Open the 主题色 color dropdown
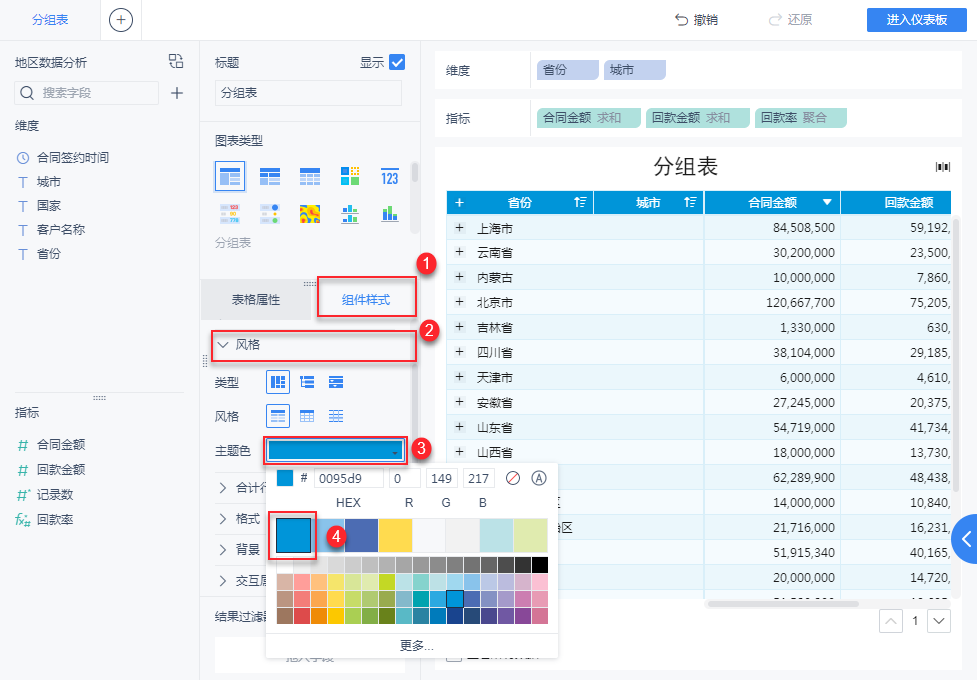 (x=335, y=451)
